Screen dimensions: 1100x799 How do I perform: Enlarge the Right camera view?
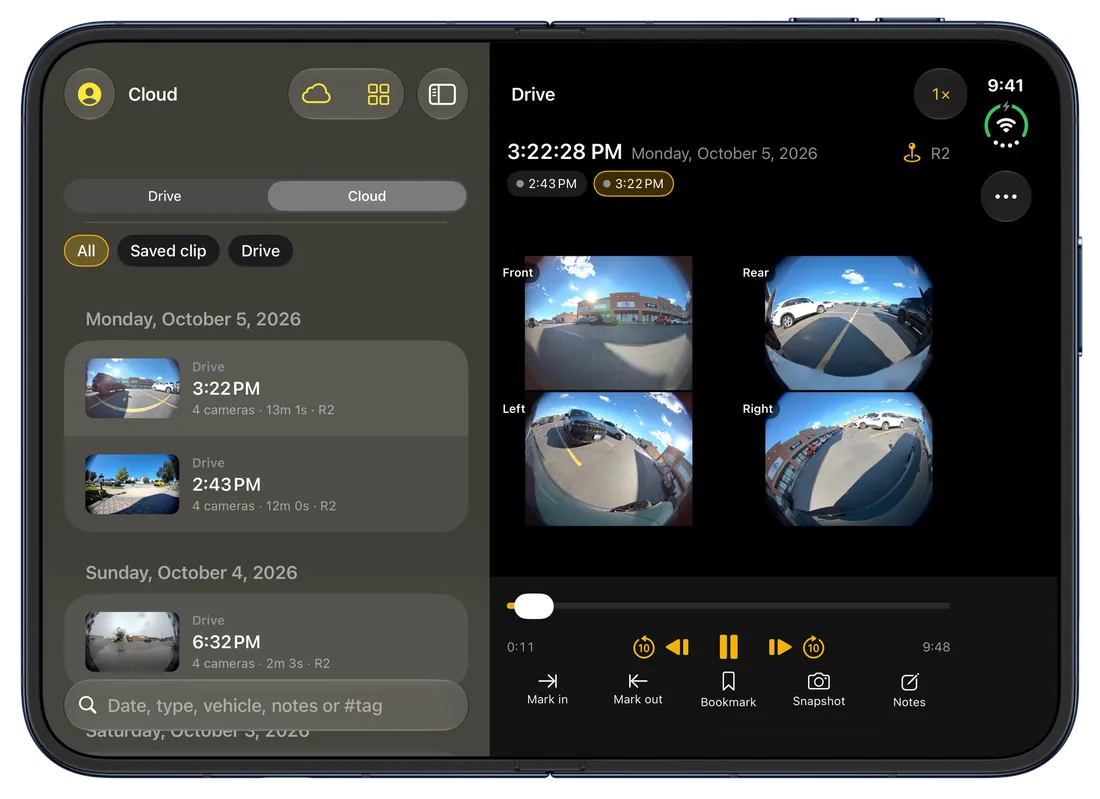[x=848, y=459]
